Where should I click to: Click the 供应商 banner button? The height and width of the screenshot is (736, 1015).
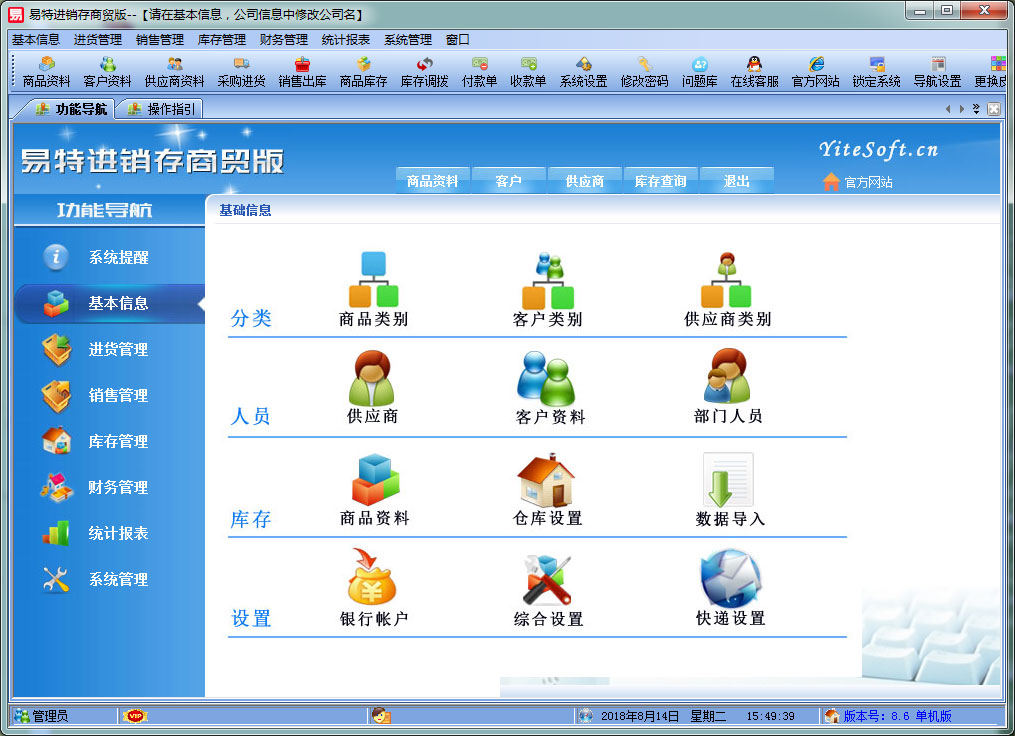click(x=585, y=181)
